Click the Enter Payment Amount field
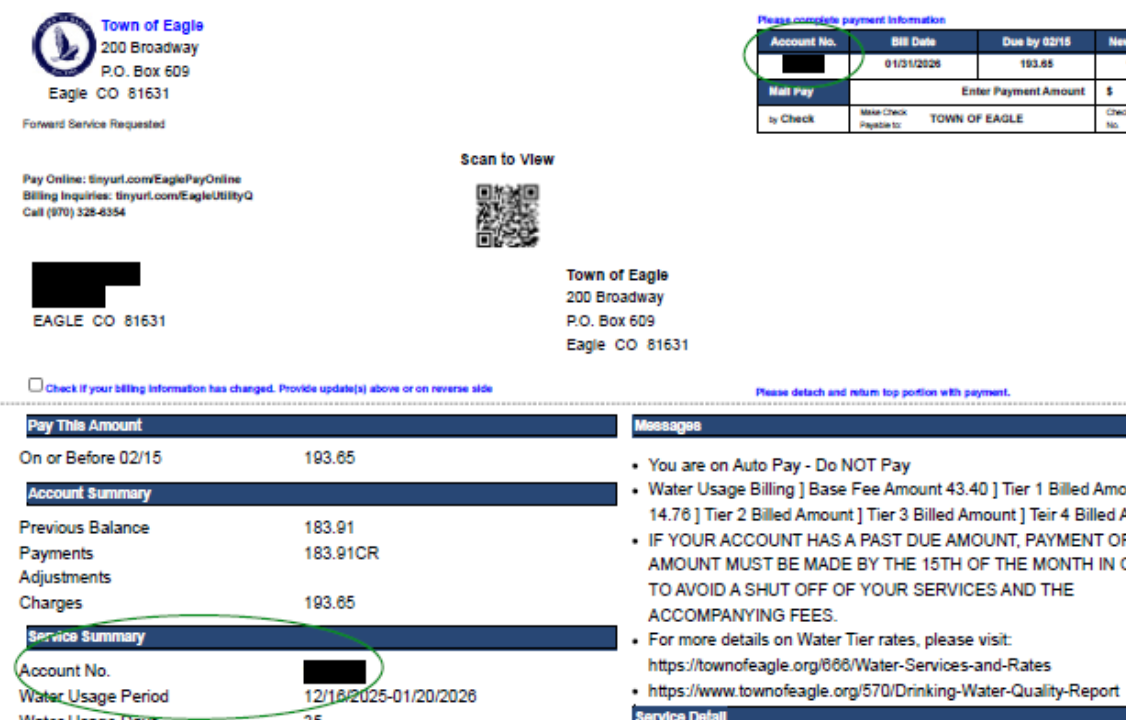This screenshot has width=1126, height=720. pos(972,91)
